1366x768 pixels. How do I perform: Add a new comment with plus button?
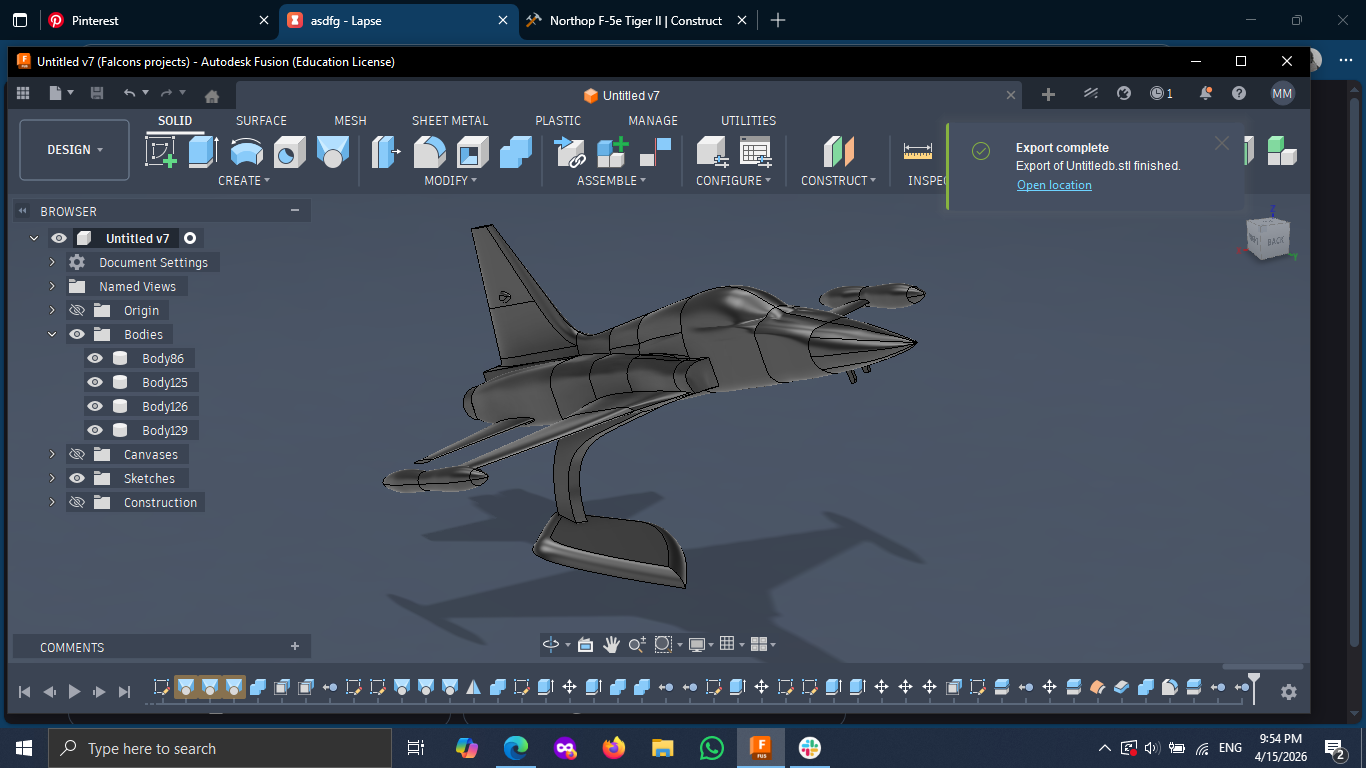point(295,647)
